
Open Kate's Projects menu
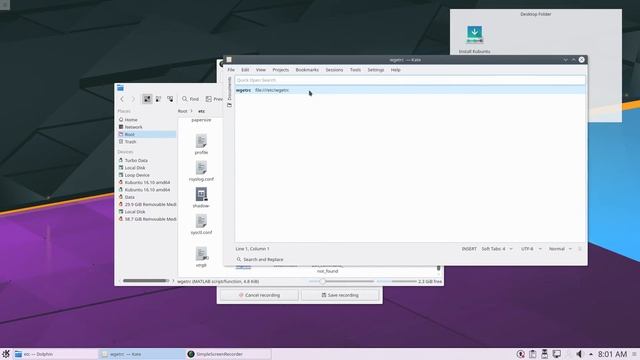280,70
